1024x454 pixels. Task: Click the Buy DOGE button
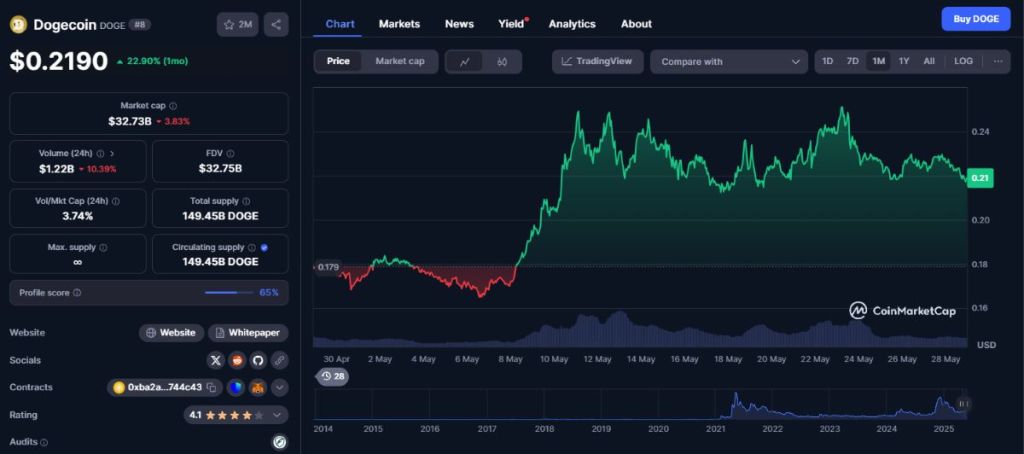(975, 19)
